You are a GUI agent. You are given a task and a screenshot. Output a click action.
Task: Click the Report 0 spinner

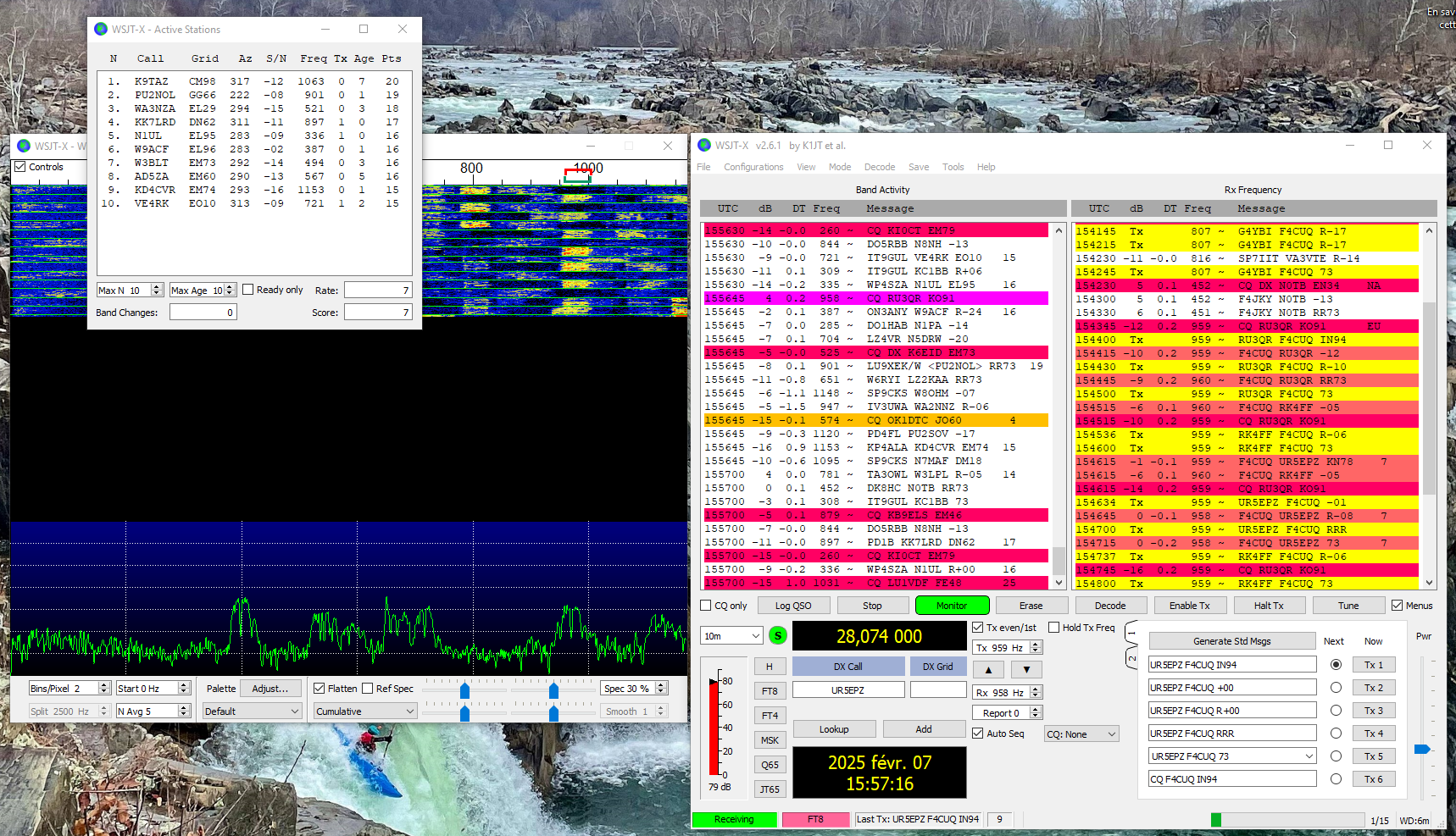click(x=1008, y=713)
